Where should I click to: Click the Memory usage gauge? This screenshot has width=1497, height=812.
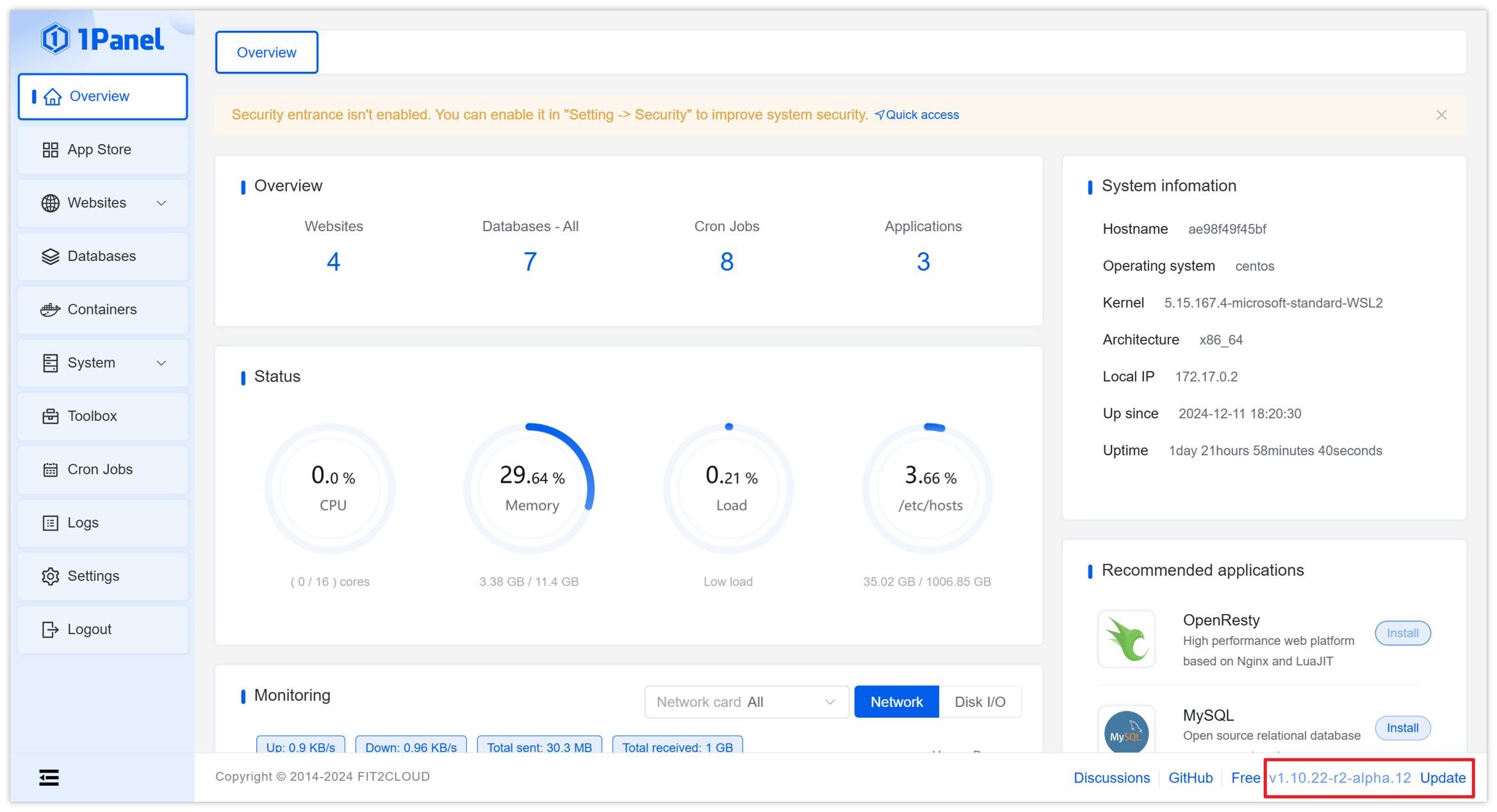(530, 489)
